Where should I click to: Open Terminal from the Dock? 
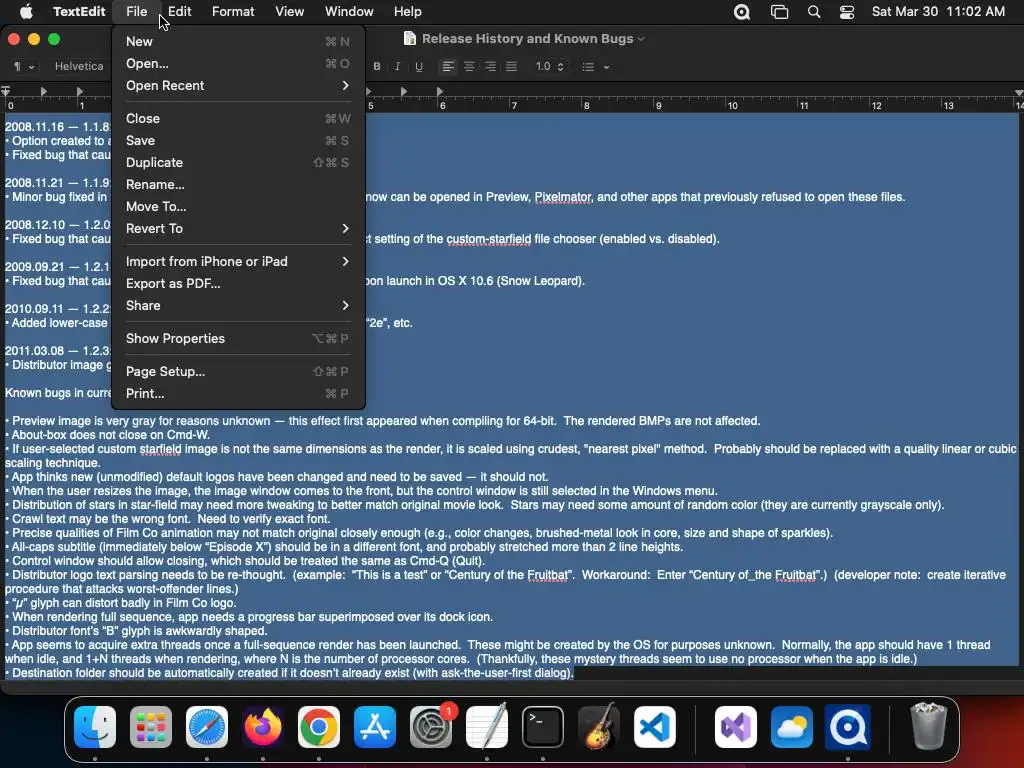[x=543, y=727]
